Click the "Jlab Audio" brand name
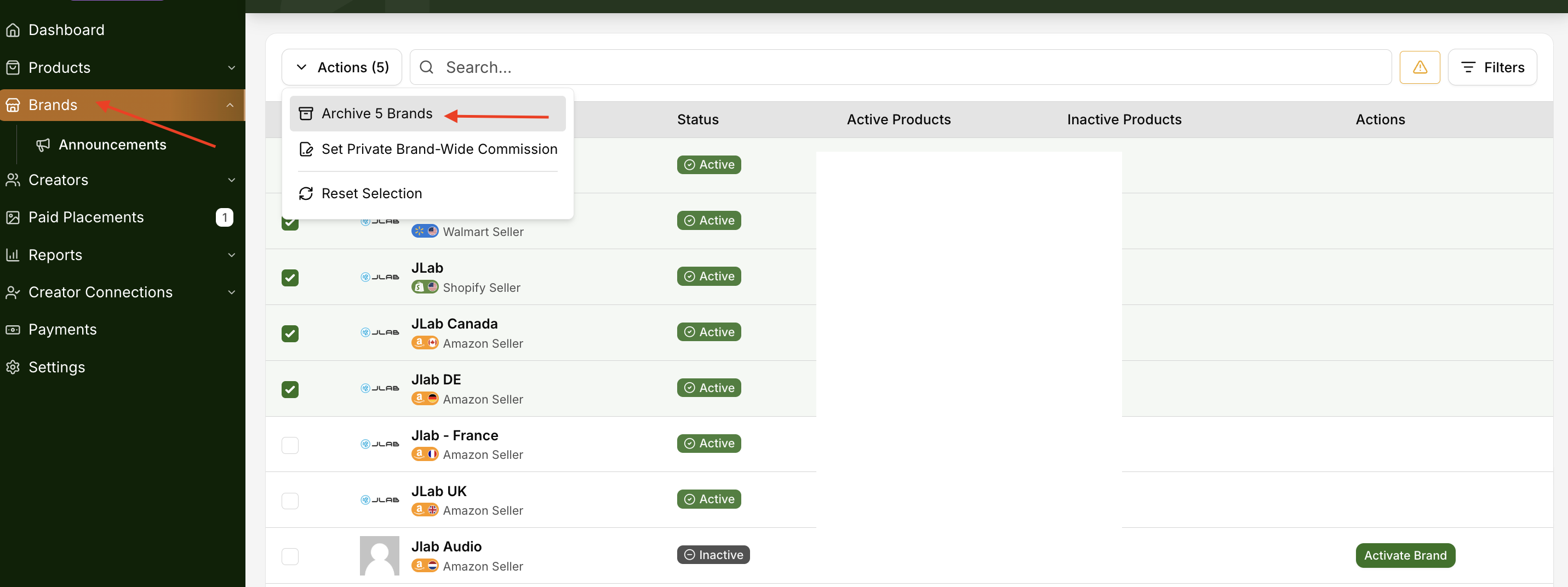 447,546
